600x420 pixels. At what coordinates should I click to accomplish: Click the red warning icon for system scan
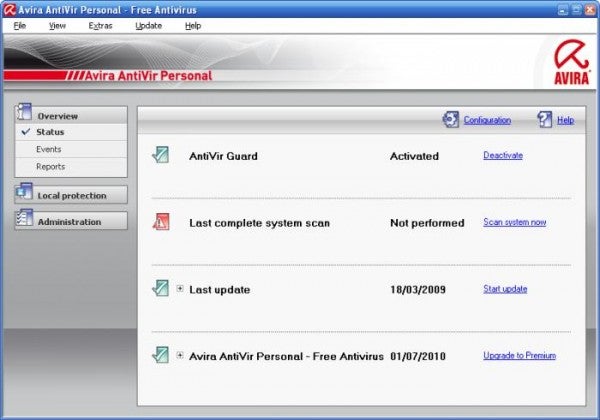(162, 222)
